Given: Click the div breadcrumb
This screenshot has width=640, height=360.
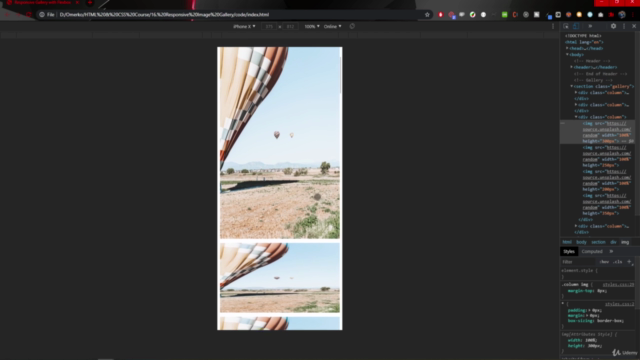Looking at the screenshot, I should pos(613,242).
